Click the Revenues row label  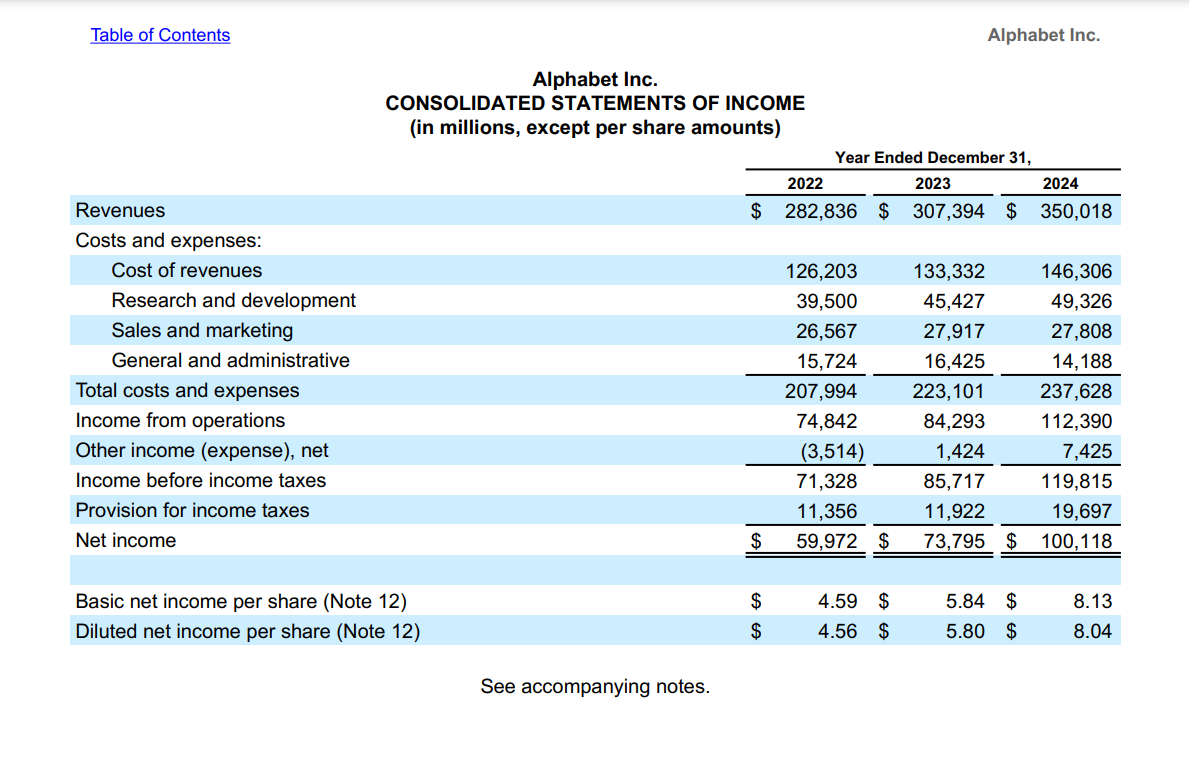coord(120,210)
